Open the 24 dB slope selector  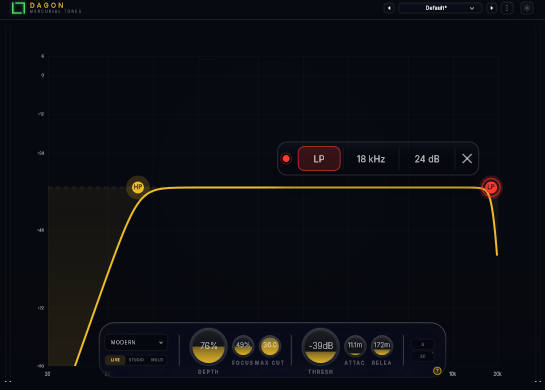[427, 159]
